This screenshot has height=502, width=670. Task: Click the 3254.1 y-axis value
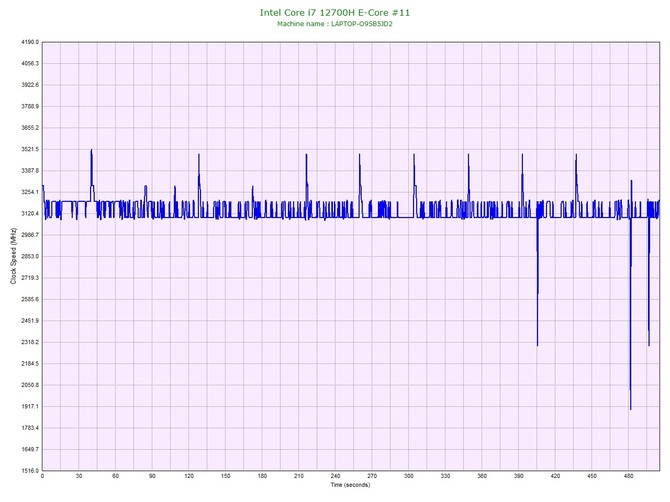pos(30,192)
